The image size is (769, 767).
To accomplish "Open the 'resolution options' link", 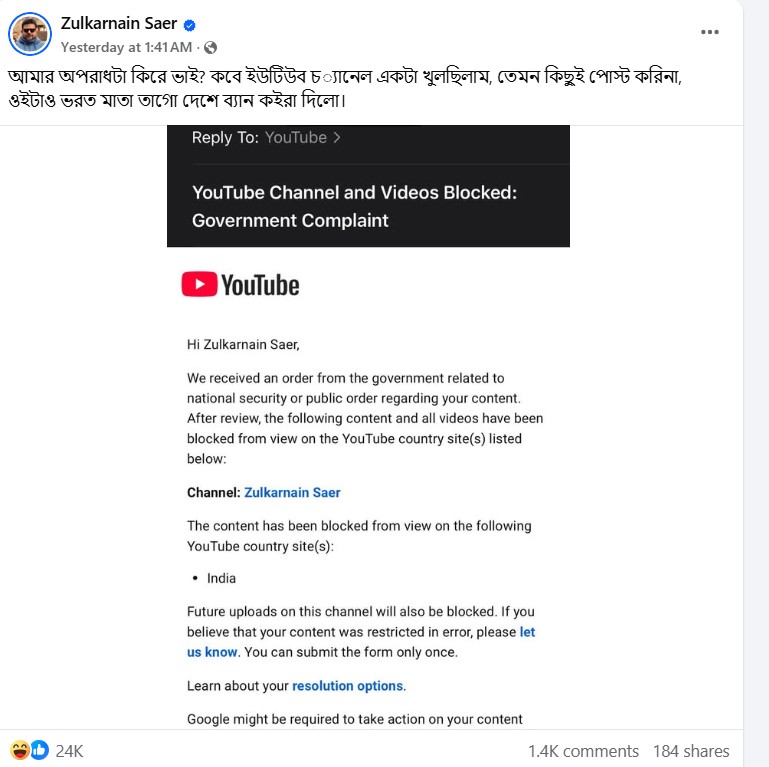I will 348,686.
